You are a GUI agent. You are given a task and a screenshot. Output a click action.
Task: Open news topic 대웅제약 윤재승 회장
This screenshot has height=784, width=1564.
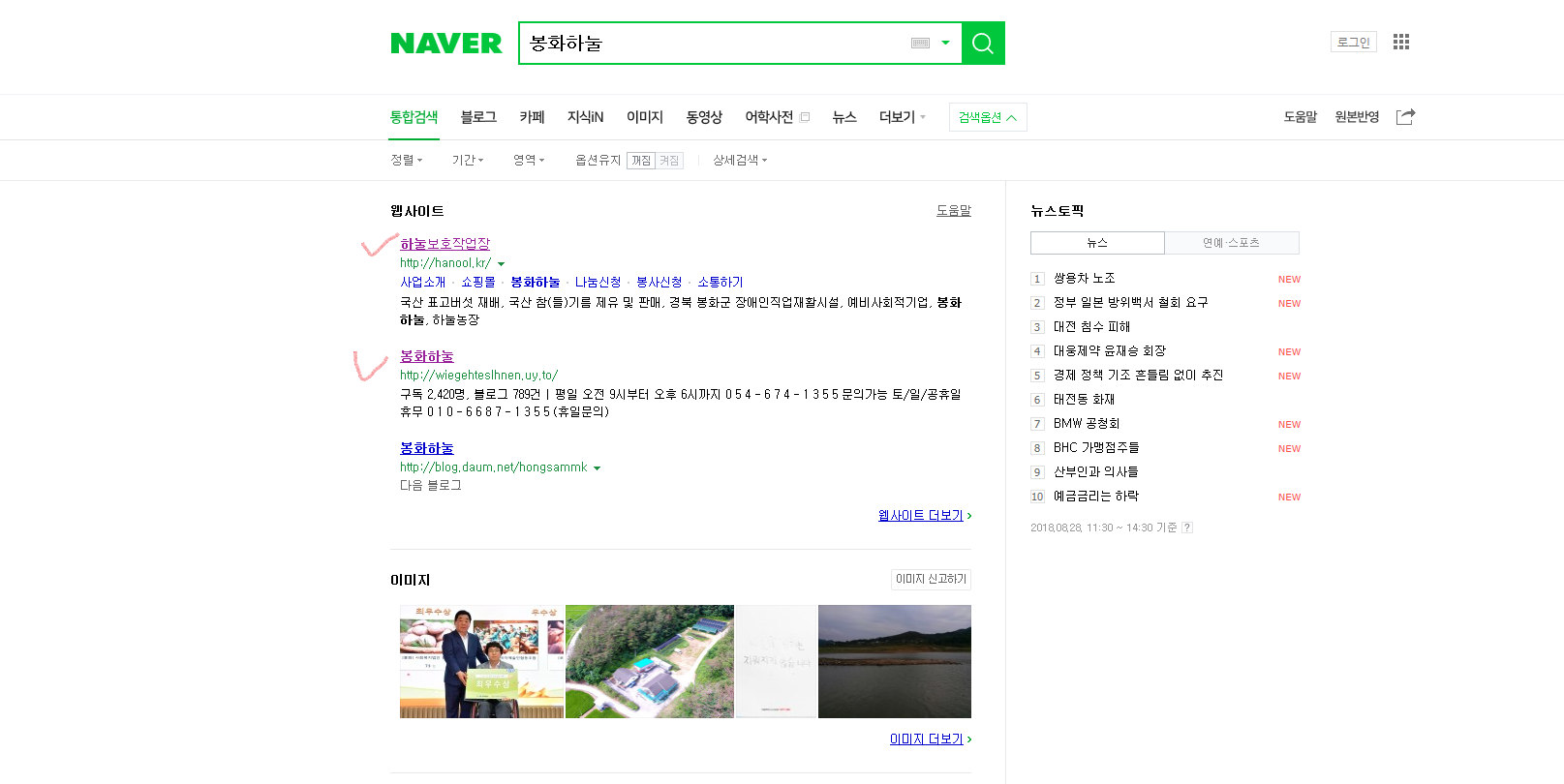coord(1110,351)
